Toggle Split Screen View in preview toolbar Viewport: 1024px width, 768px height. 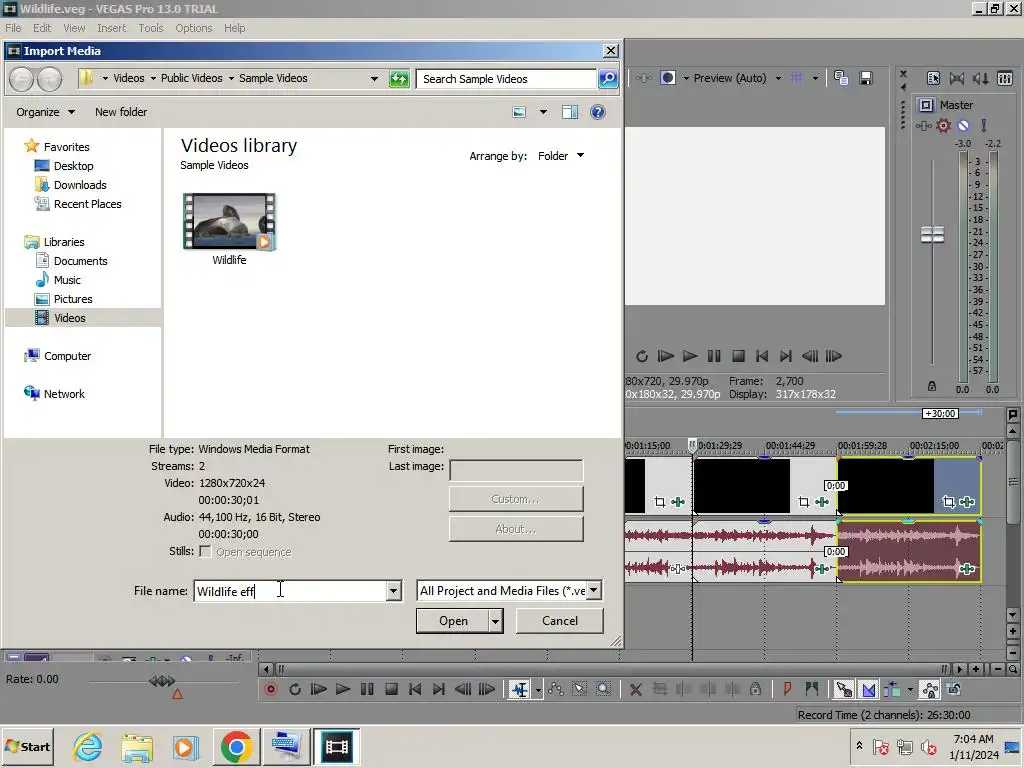tap(667, 78)
